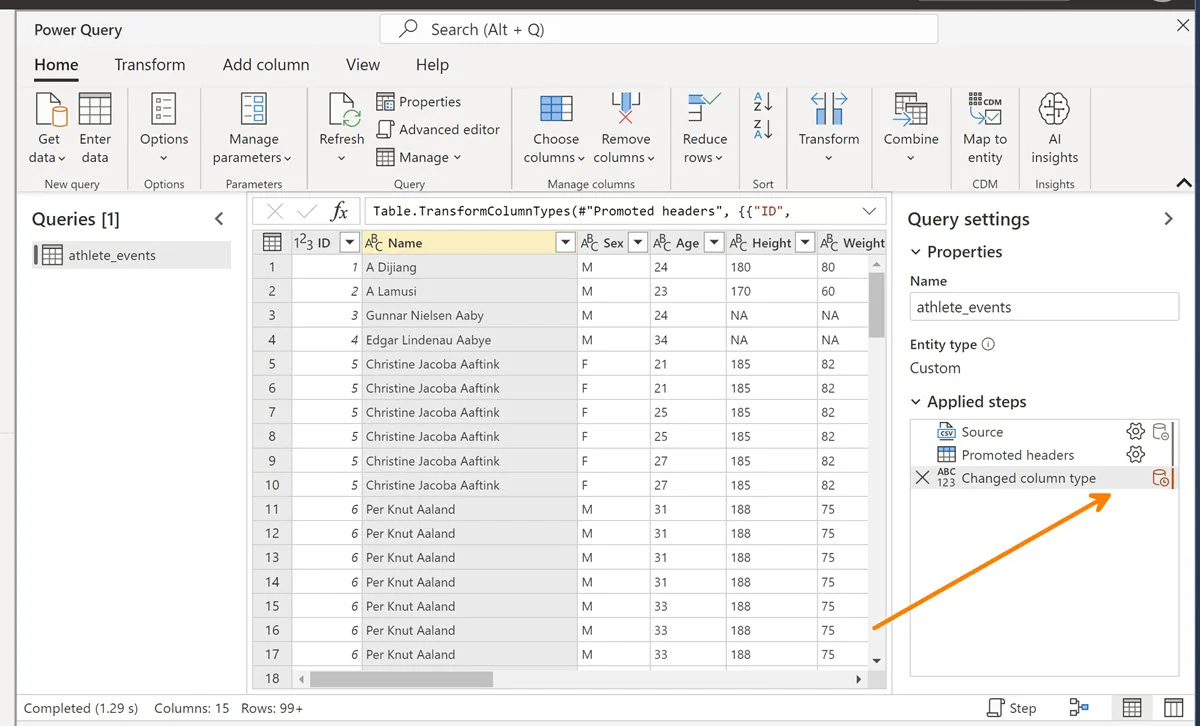The width and height of the screenshot is (1200, 726).
Task: Open the Advanced editor
Action: tap(438, 129)
